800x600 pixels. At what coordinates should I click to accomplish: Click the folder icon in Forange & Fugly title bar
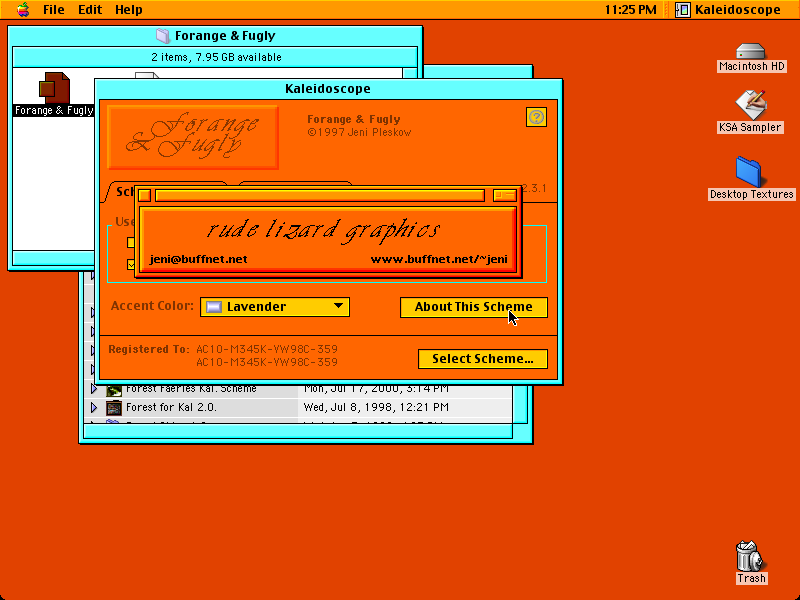(162, 36)
